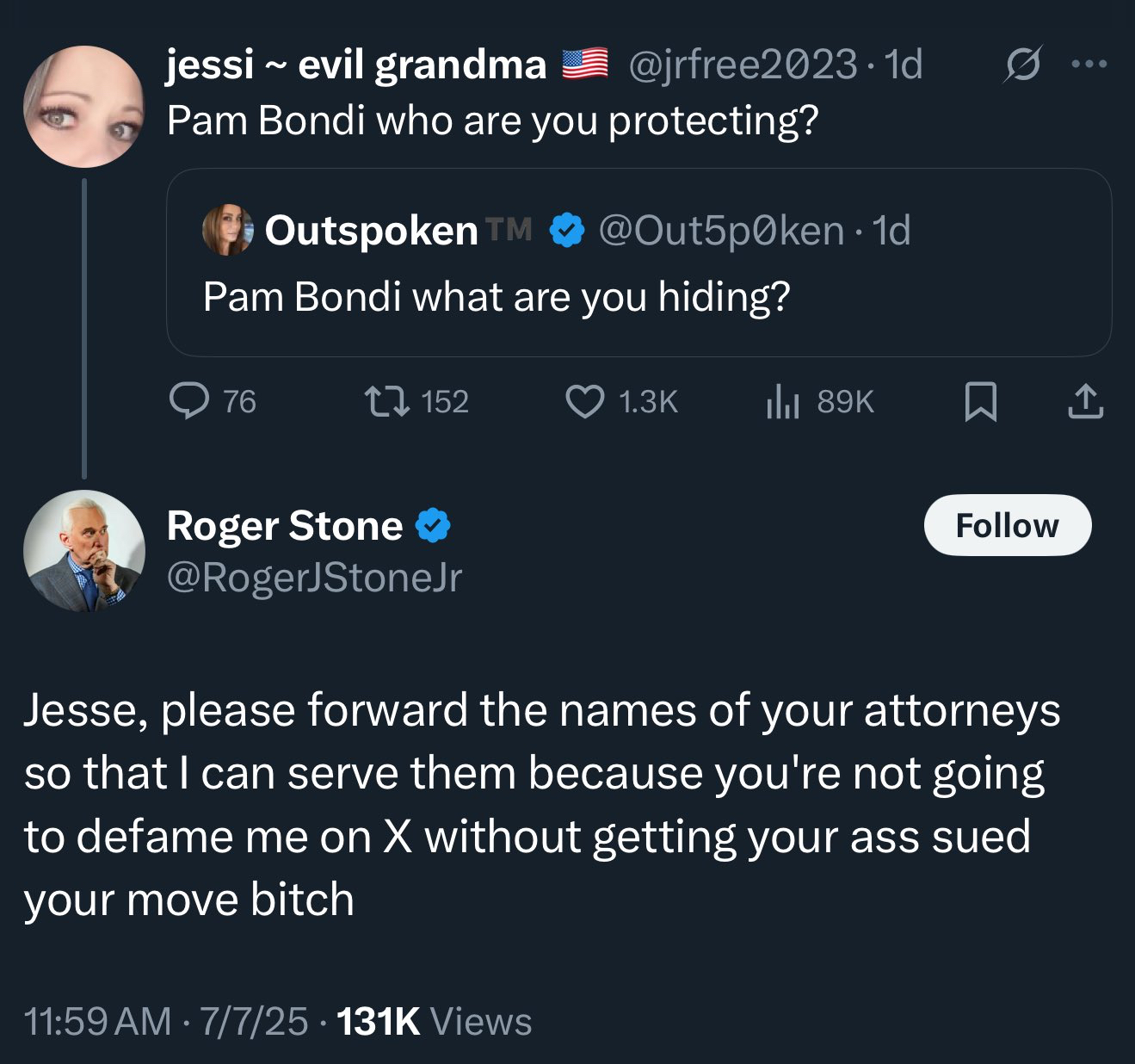Open quoted tweet 'Pam Bondi what are you hiding?'
Screen dimensions: 1135x1064
497,297
